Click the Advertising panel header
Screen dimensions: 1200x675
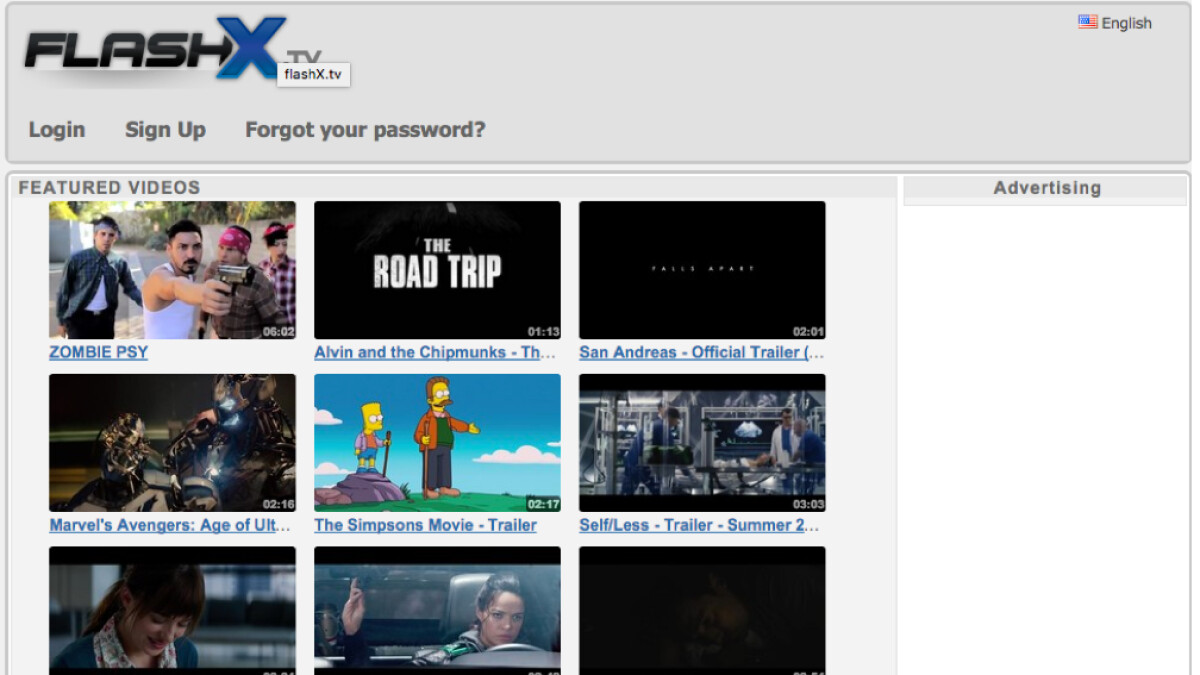click(1047, 187)
